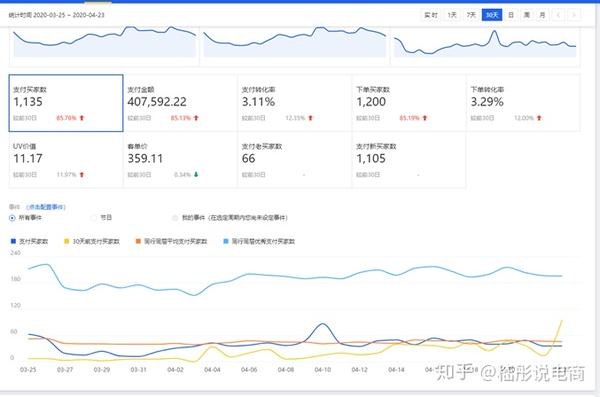Click red up arrow under 支付转化率
Image resolution: width=600 pixels, height=397 pixels.
pyautogui.click(x=310, y=118)
